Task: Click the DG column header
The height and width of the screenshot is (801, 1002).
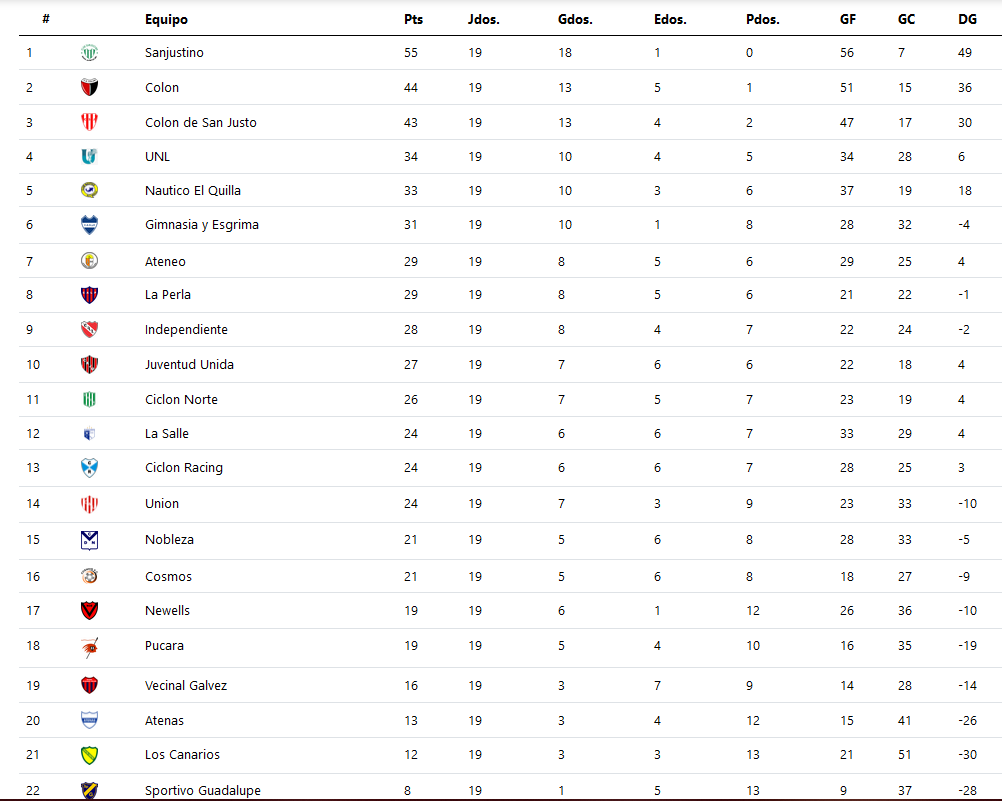Action: click(967, 19)
